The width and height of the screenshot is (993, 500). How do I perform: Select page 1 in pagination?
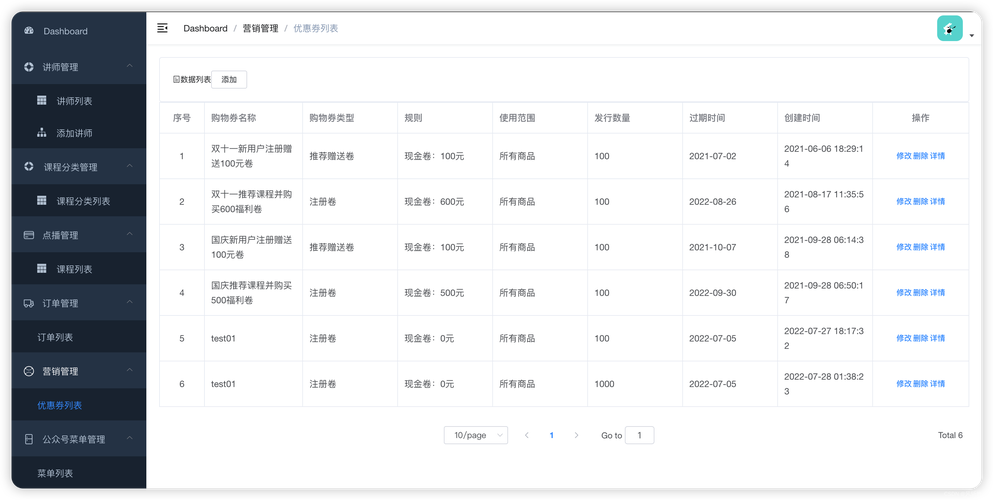552,435
